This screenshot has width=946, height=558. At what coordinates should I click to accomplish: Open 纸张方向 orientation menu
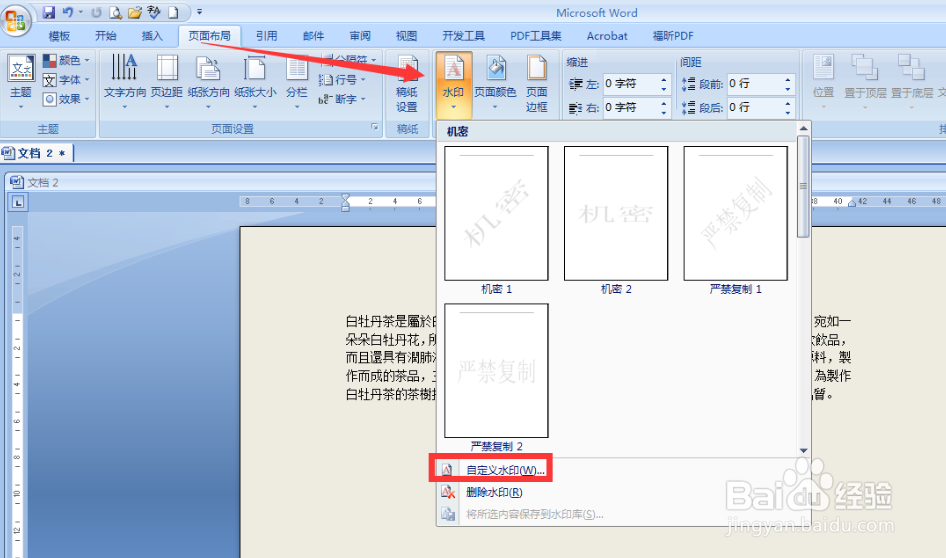tap(208, 82)
